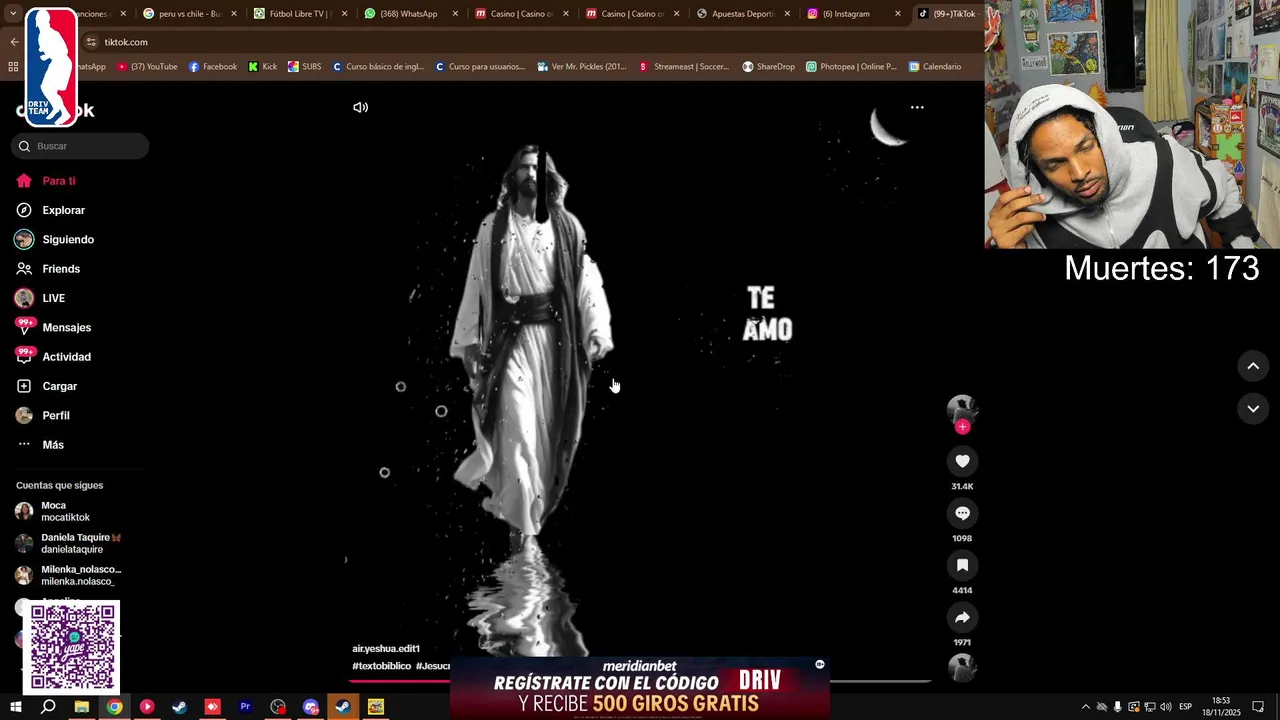Open ESP language selector in tray
This screenshot has width=1280, height=720.
(1186, 707)
